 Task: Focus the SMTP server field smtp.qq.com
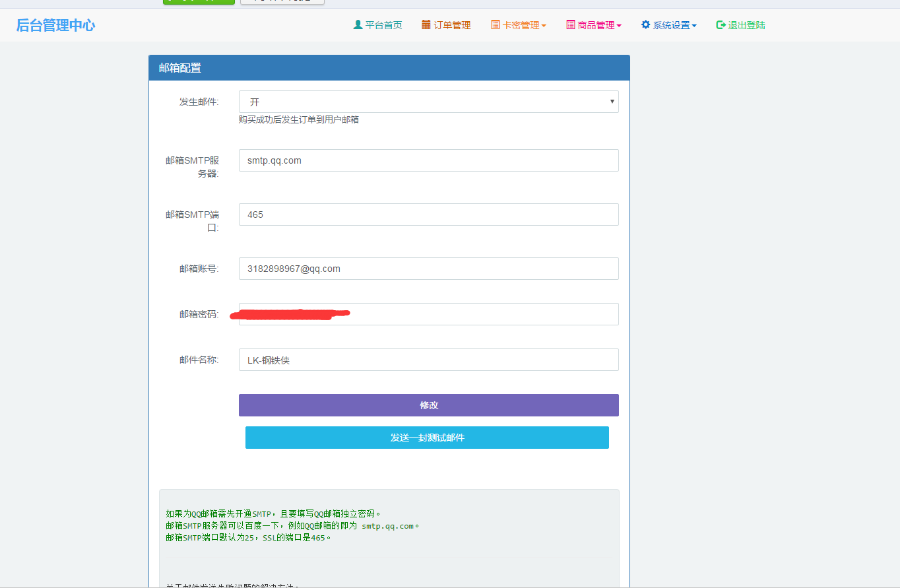429,160
